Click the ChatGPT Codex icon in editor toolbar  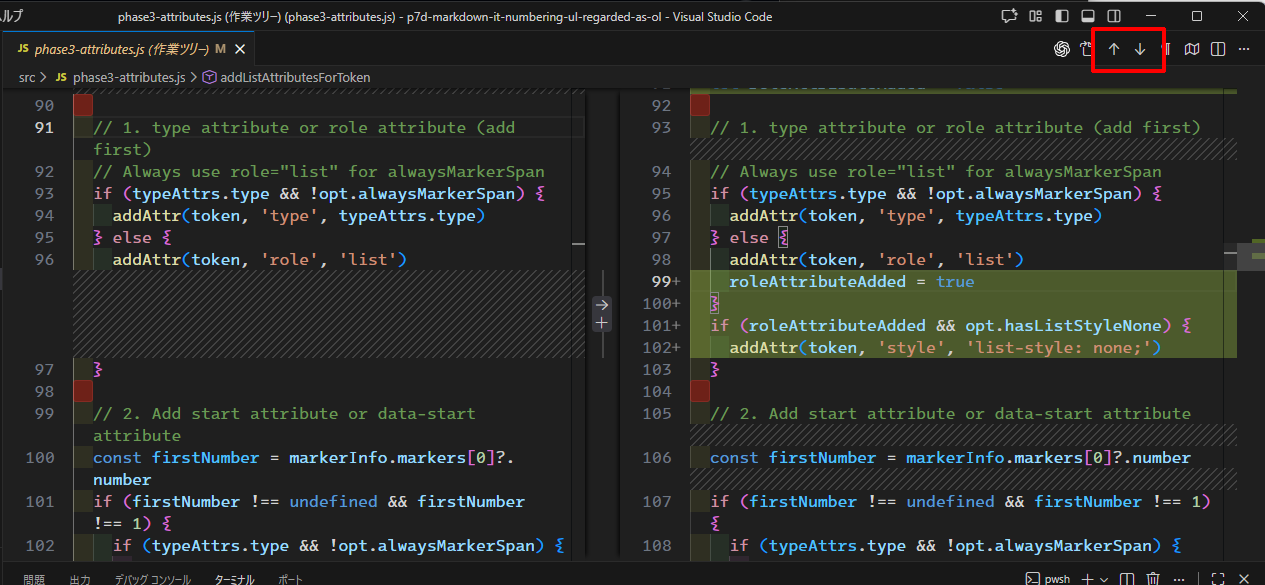tap(1062, 49)
